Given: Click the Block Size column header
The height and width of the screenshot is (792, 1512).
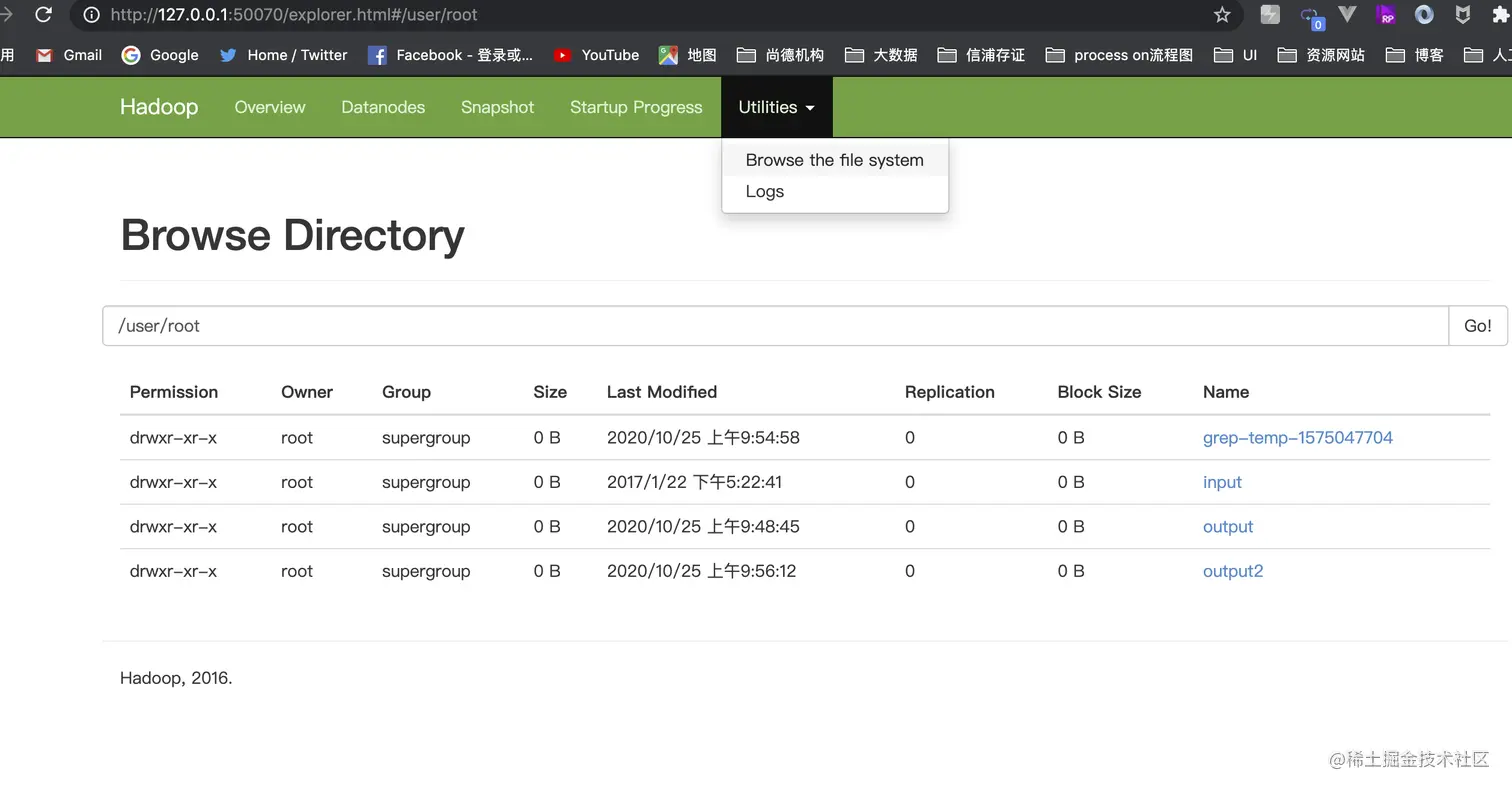Looking at the screenshot, I should [1099, 392].
